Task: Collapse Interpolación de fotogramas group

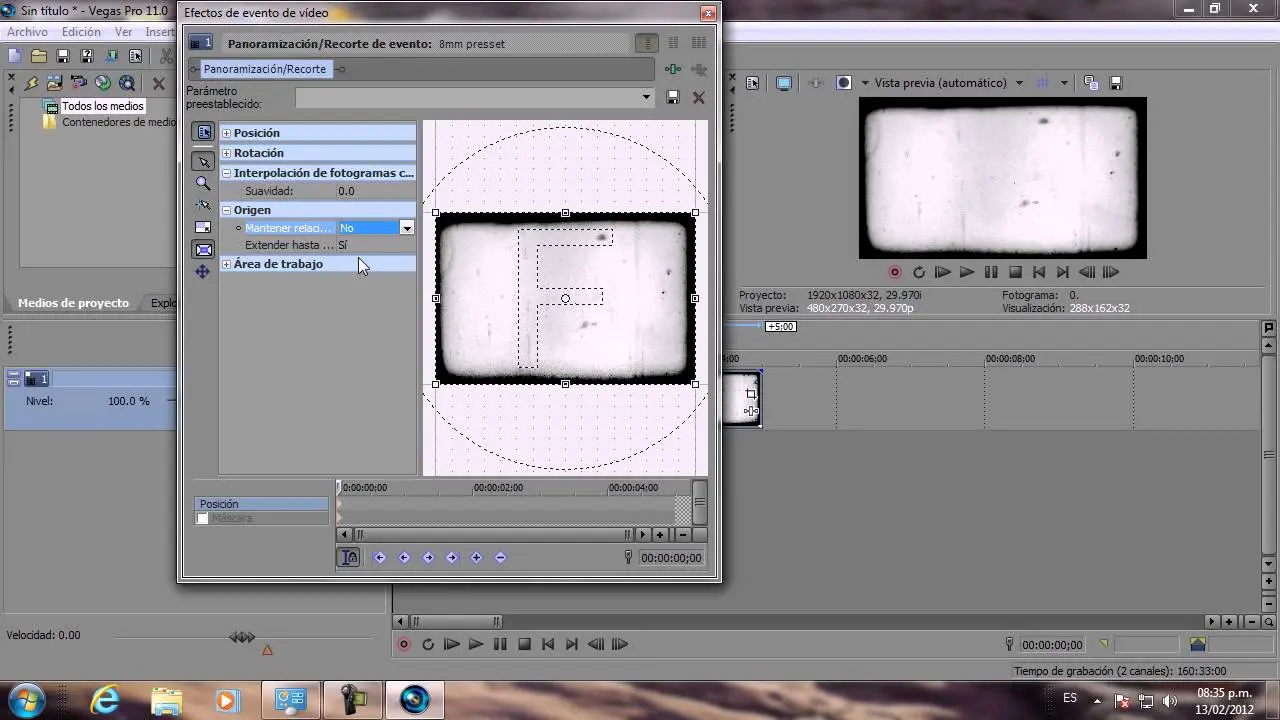Action: [x=226, y=173]
